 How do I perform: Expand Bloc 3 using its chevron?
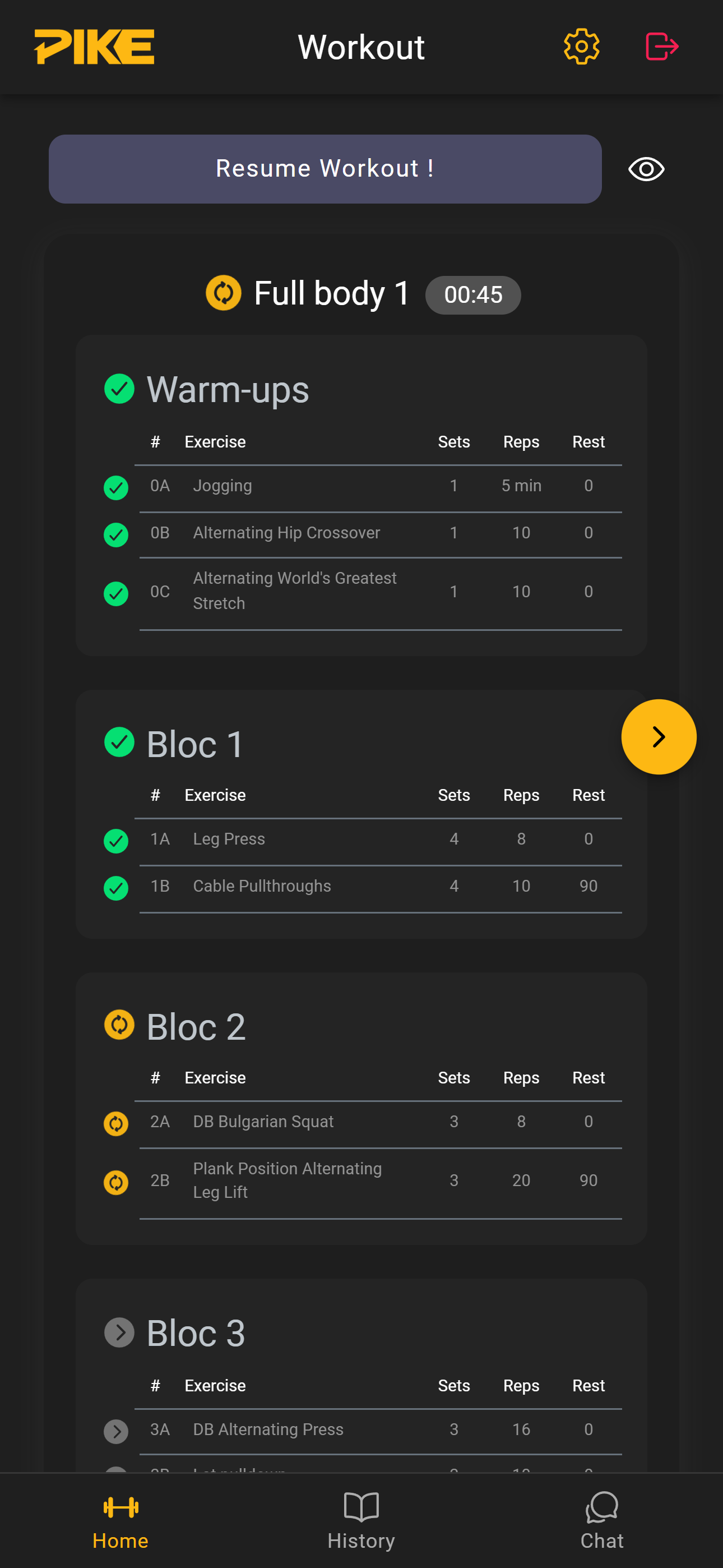[118, 1332]
